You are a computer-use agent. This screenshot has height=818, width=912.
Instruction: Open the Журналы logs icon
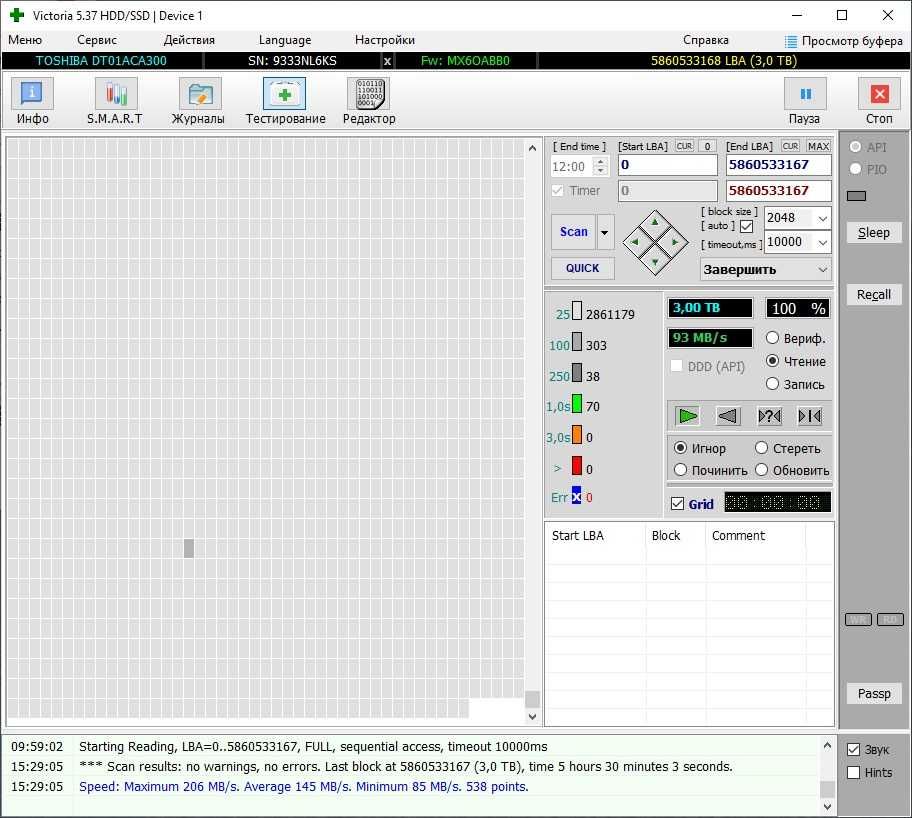click(x=200, y=94)
